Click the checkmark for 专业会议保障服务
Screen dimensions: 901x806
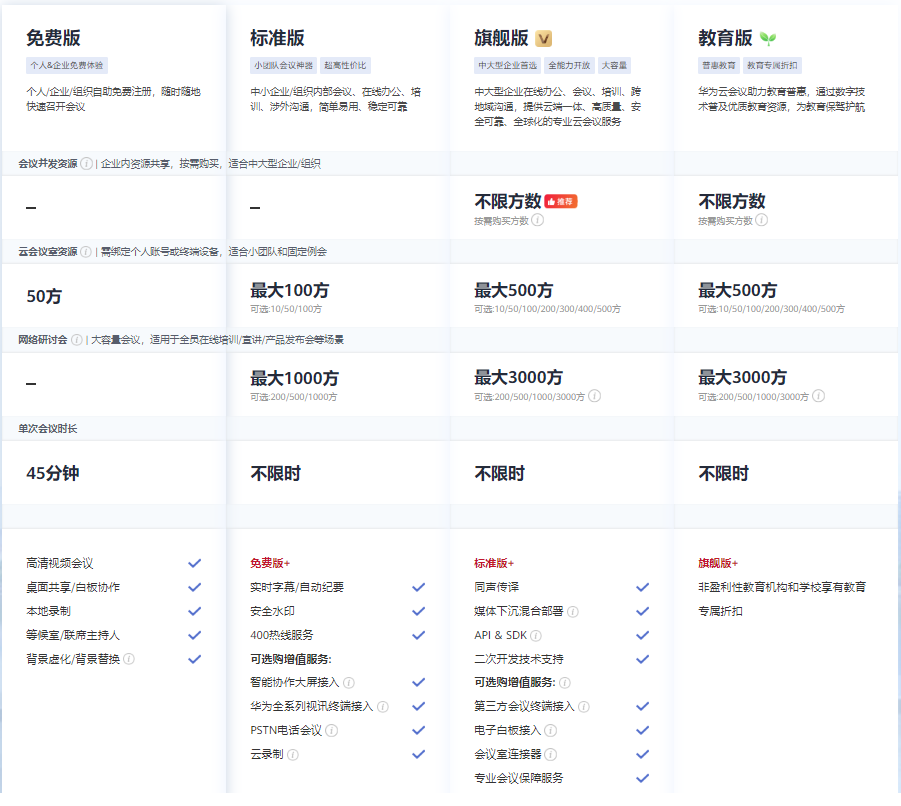coord(642,778)
